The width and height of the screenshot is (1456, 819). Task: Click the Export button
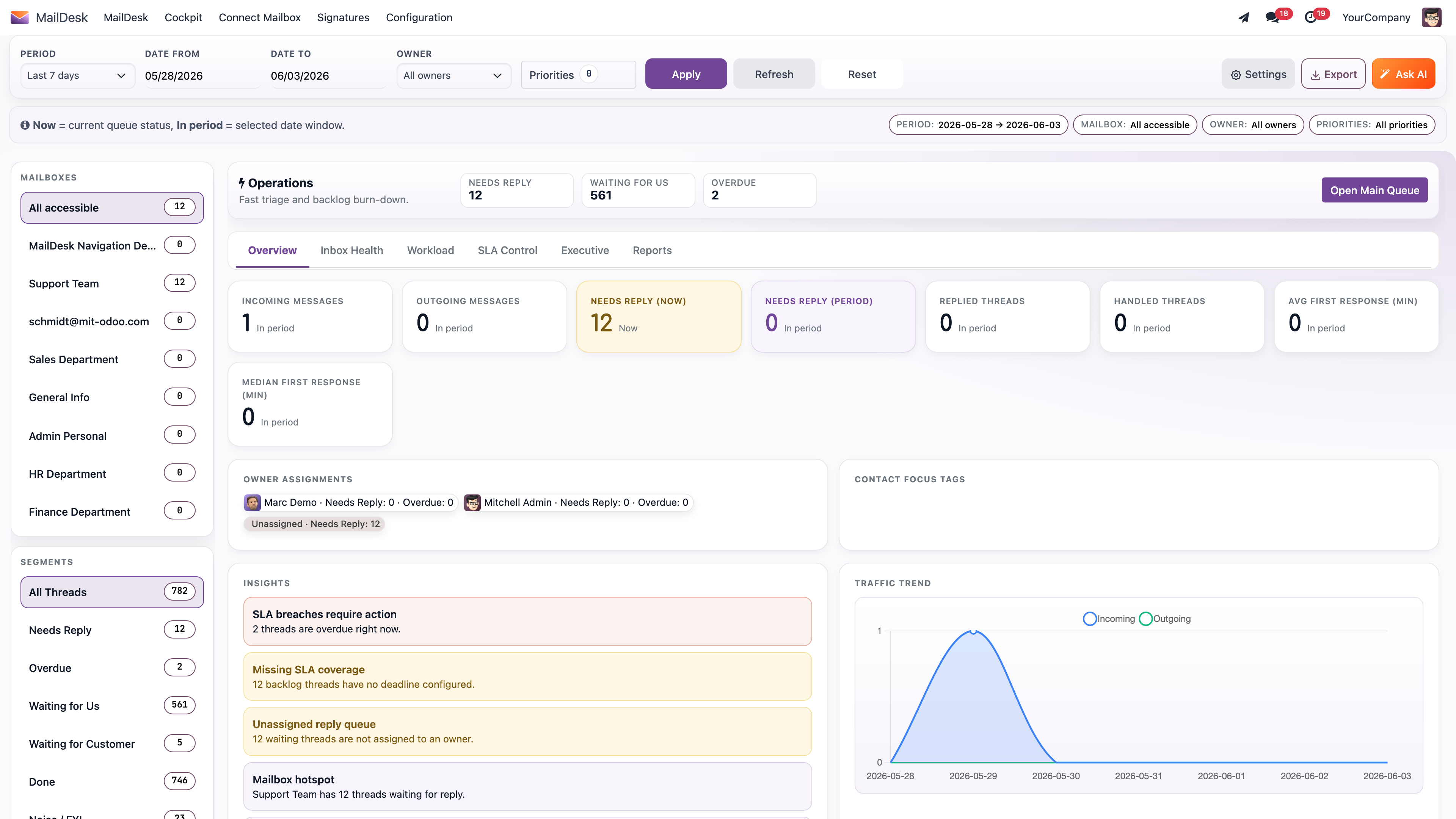[1334, 74]
